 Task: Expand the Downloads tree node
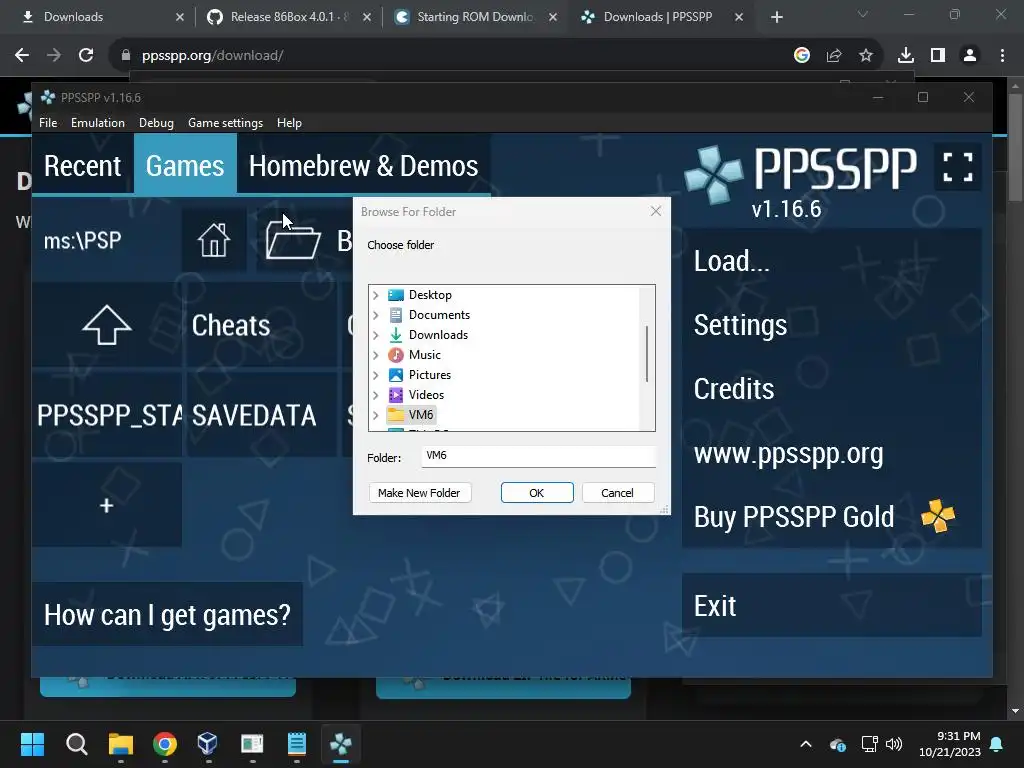click(x=376, y=335)
